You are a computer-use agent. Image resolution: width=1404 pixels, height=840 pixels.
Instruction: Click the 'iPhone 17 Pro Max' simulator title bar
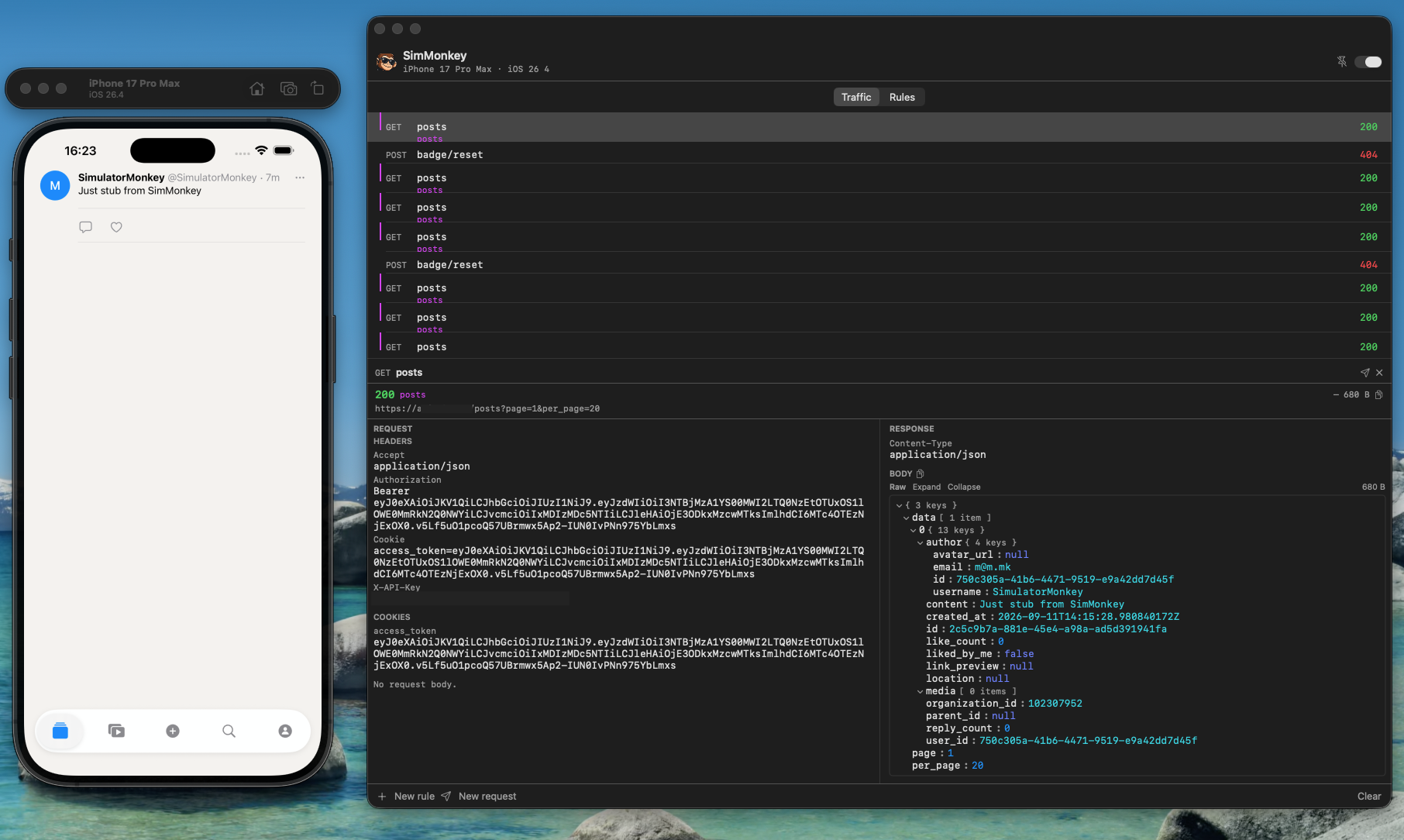tap(134, 83)
